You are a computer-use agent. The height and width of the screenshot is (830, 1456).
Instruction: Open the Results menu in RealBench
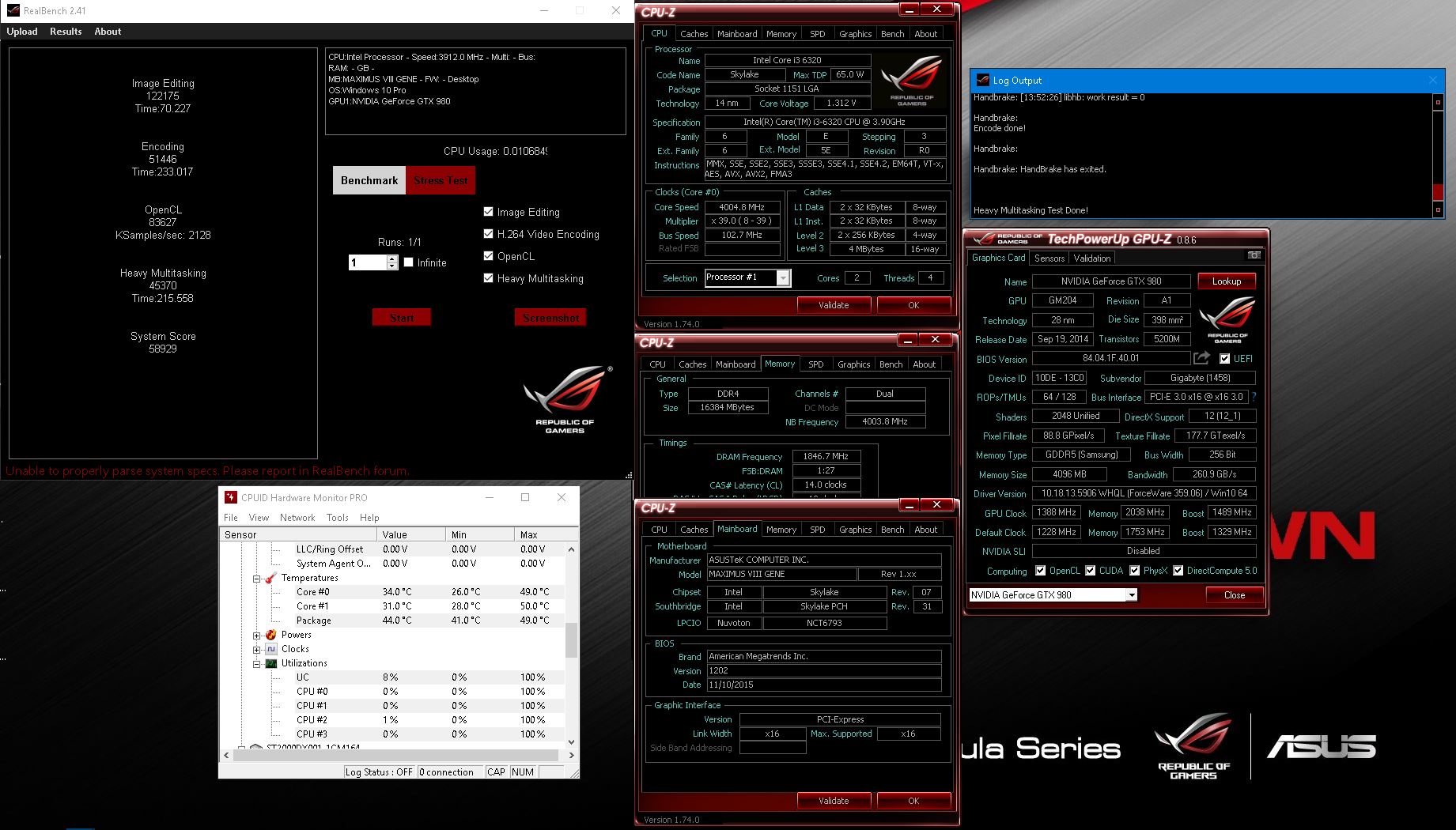click(66, 32)
